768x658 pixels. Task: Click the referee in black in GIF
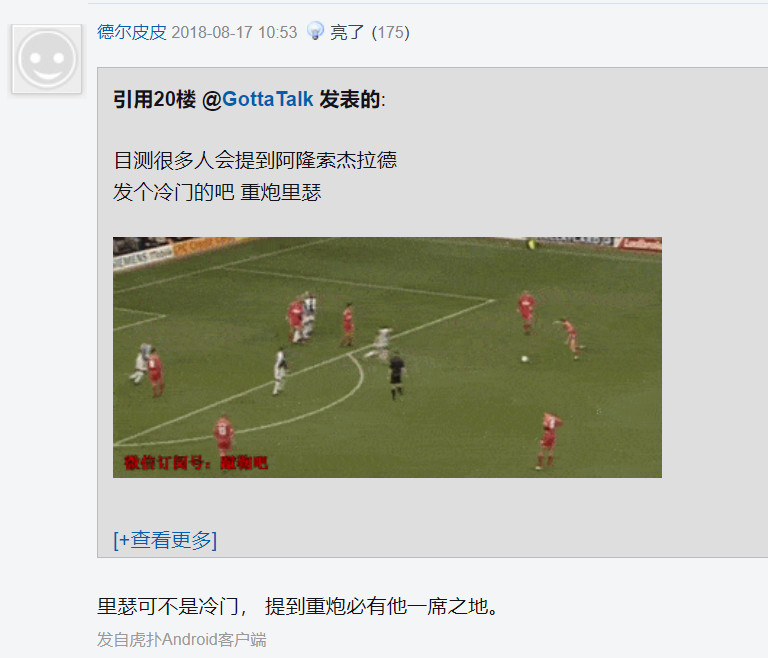(x=396, y=375)
